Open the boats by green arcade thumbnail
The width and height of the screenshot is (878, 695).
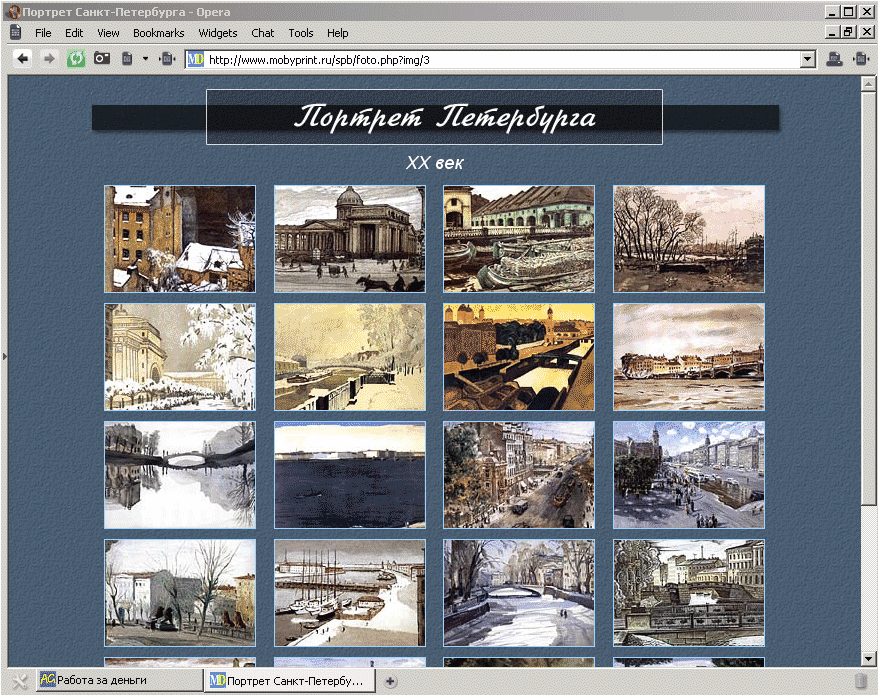click(x=519, y=239)
